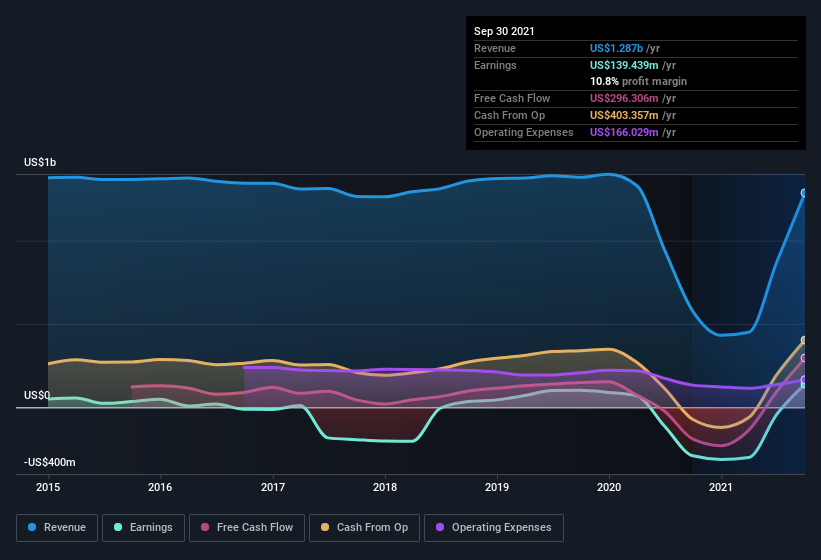Click the 10.8% profit margin text
This screenshot has width=821, height=560.
pyautogui.click(x=638, y=81)
